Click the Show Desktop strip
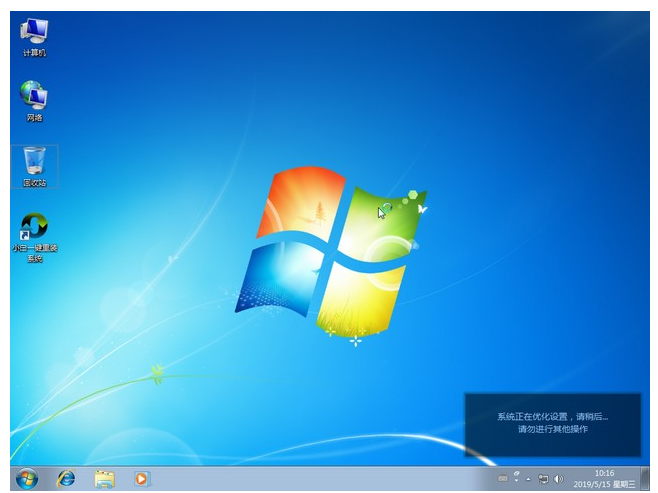The width and height of the screenshot is (658, 493). 645,479
